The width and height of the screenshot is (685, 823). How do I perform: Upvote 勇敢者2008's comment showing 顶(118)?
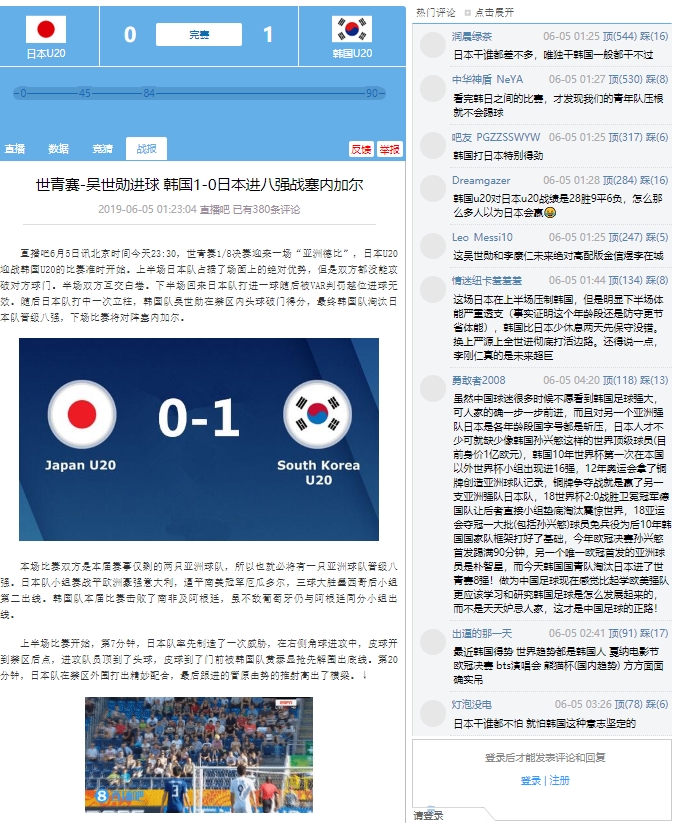tap(620, 380)
